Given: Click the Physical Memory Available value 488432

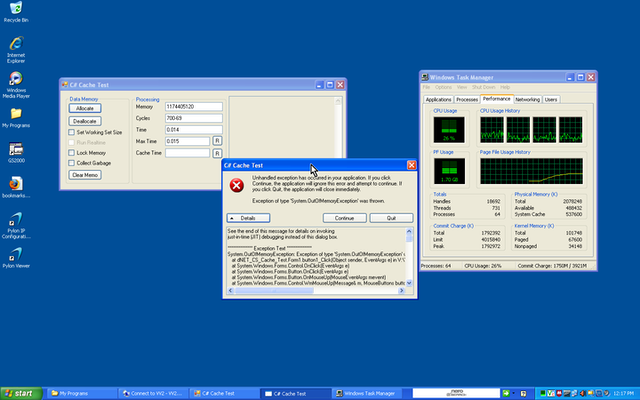Looking at the screenshot, I should click(573, 208).
